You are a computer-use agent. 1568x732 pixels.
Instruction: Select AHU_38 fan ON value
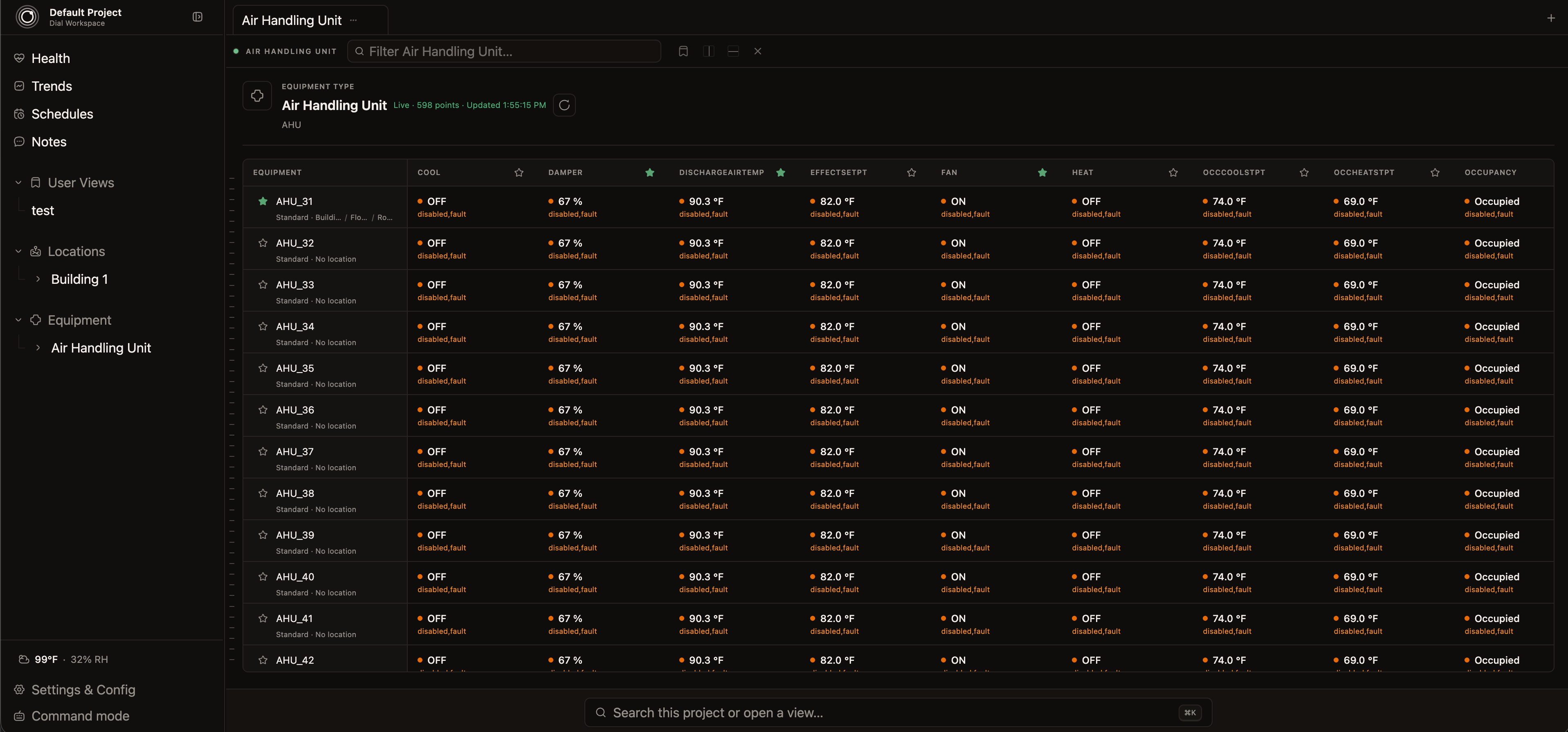click(x=958, y=494)
